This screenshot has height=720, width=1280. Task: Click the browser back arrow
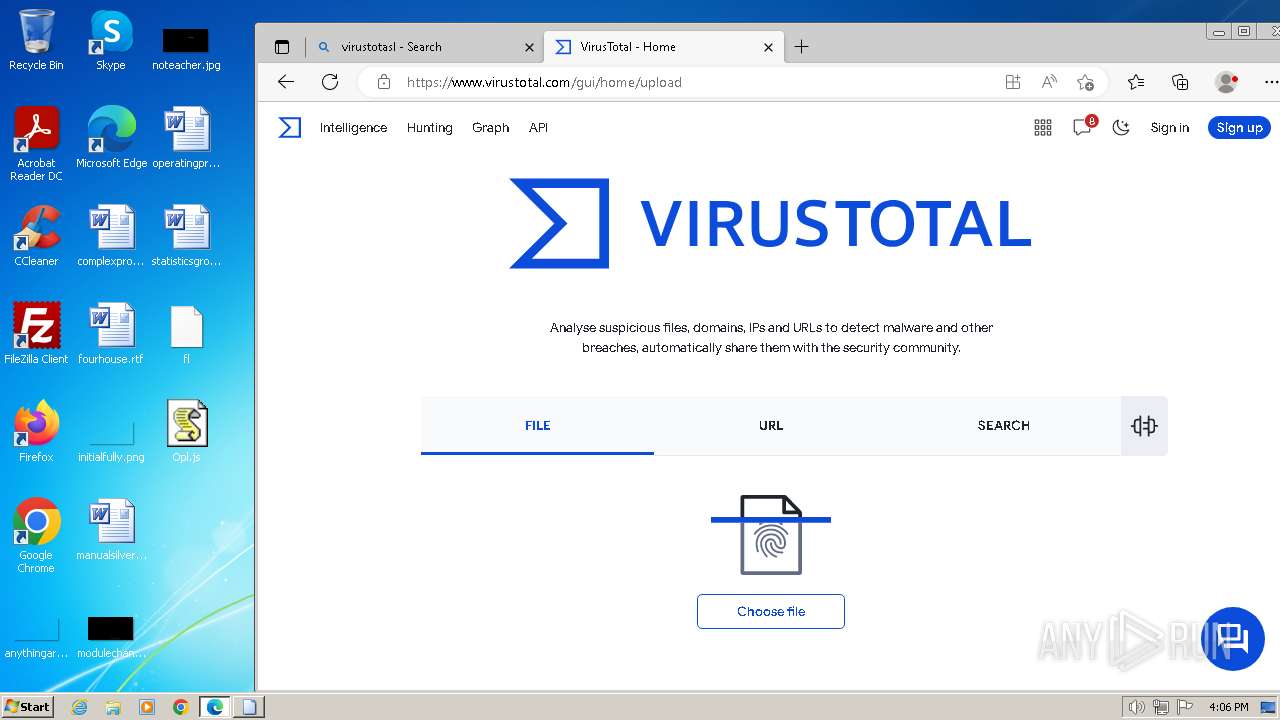coord(286,82)
